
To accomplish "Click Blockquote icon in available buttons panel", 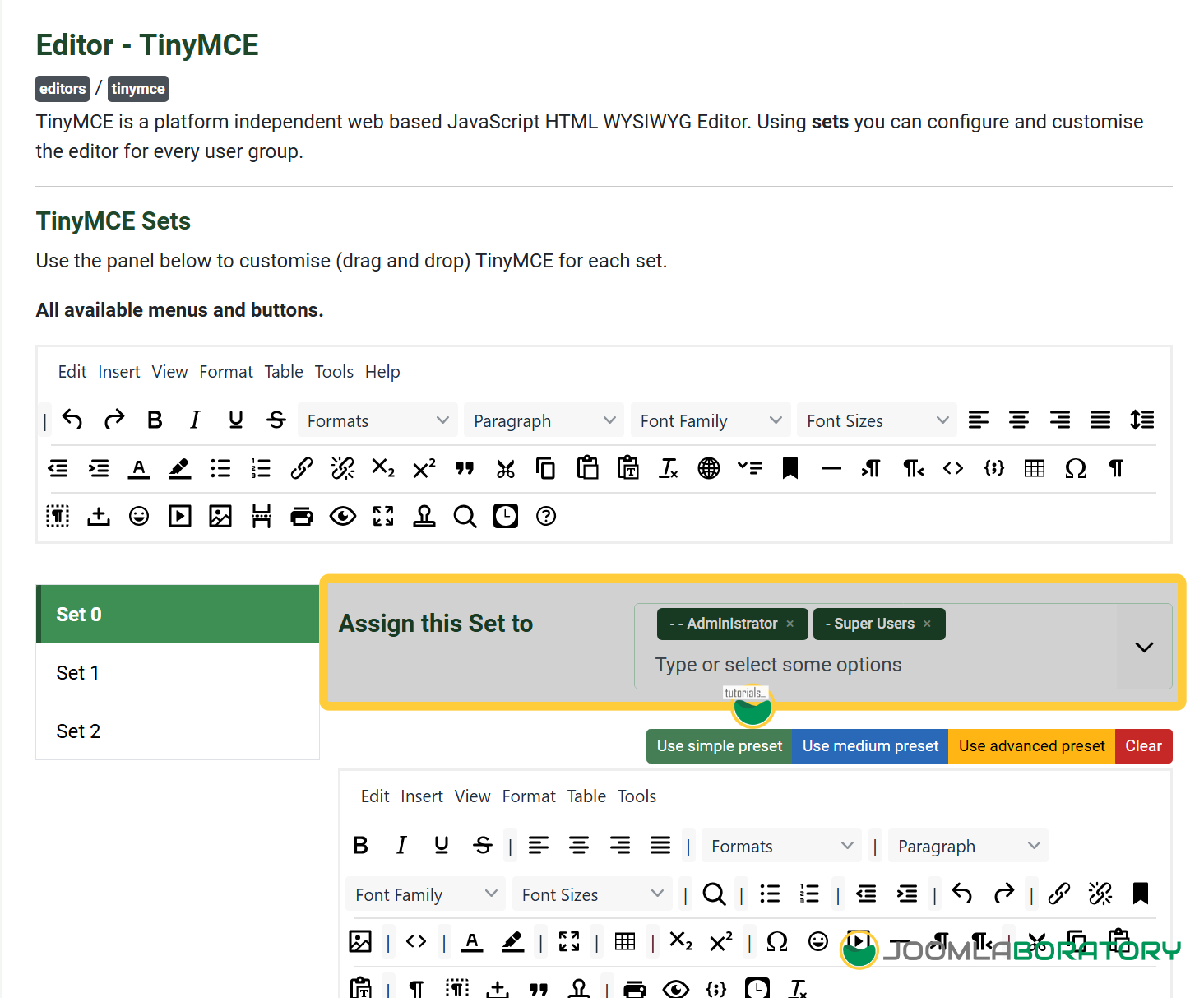I will (465, 469).
